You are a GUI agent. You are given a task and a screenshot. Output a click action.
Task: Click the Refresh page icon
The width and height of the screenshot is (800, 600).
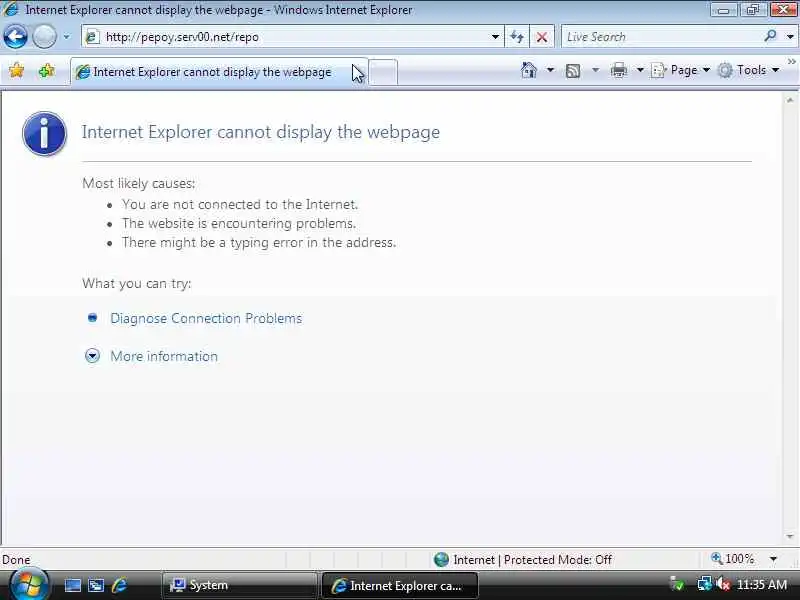(x=517, y=37)
